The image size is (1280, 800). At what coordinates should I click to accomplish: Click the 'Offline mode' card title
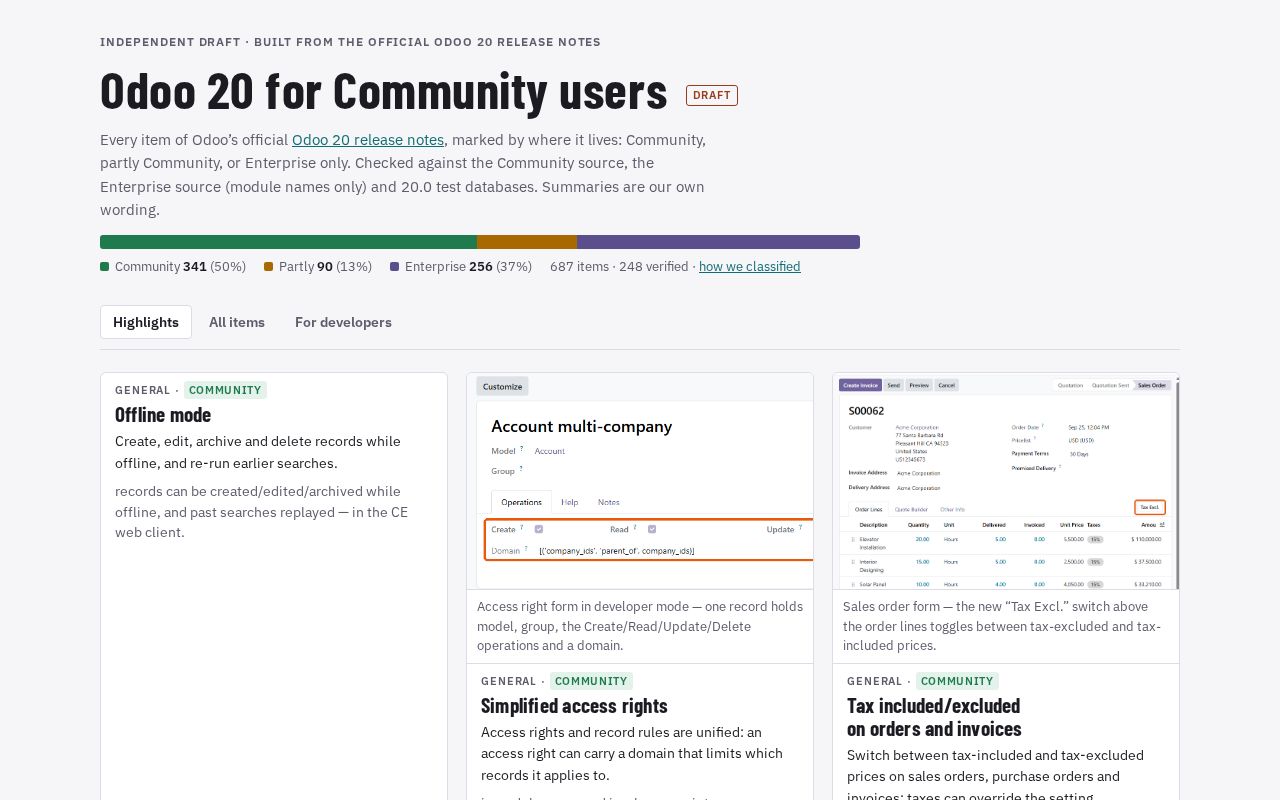tap(163, 414)
